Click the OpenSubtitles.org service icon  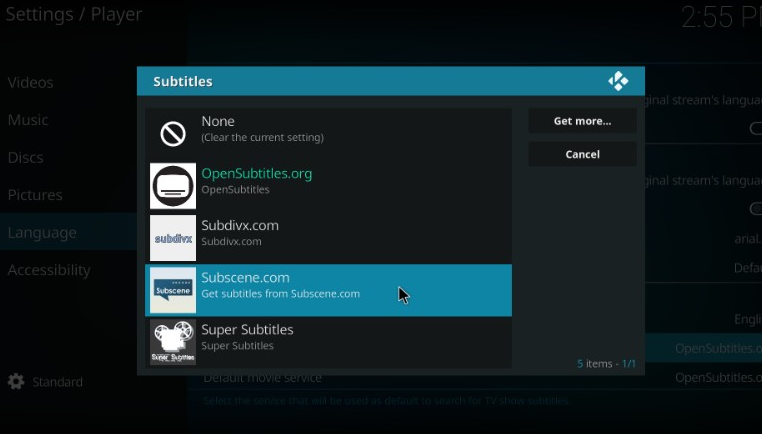173,186
